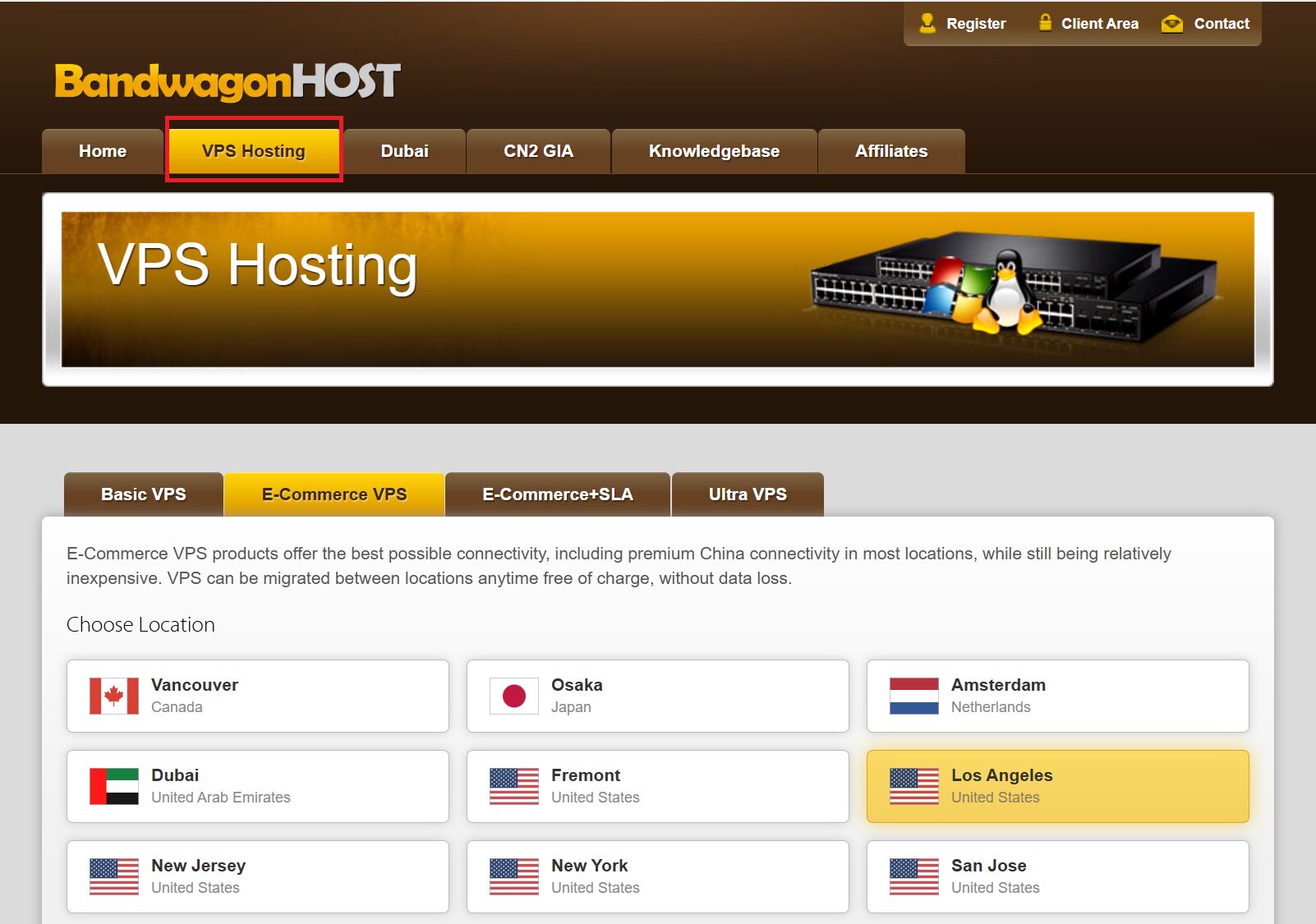Go to the CN2 GIA page

point(538,151)
